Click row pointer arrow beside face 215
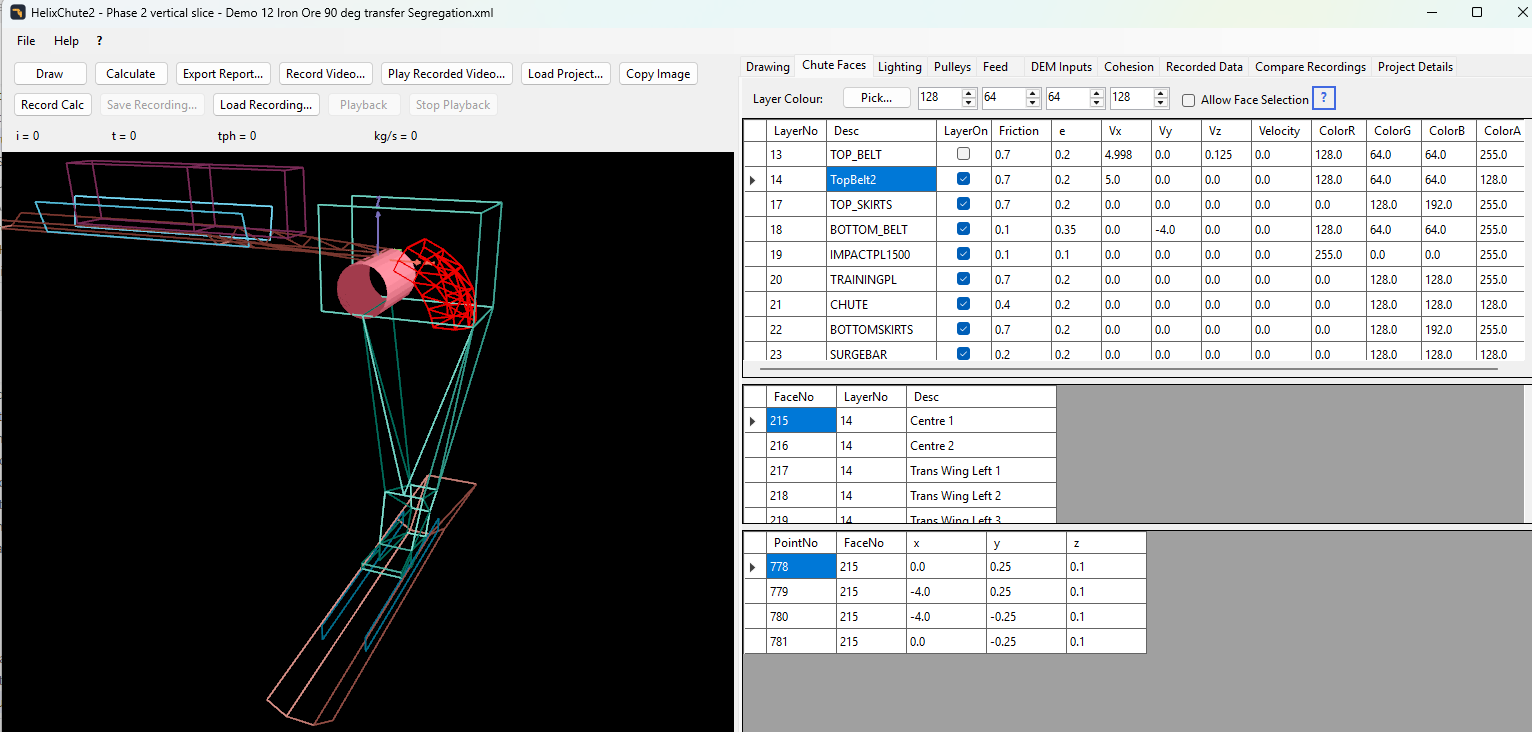Image resolution: width=1532 pixels, height=732 pixels. (753, 421)
